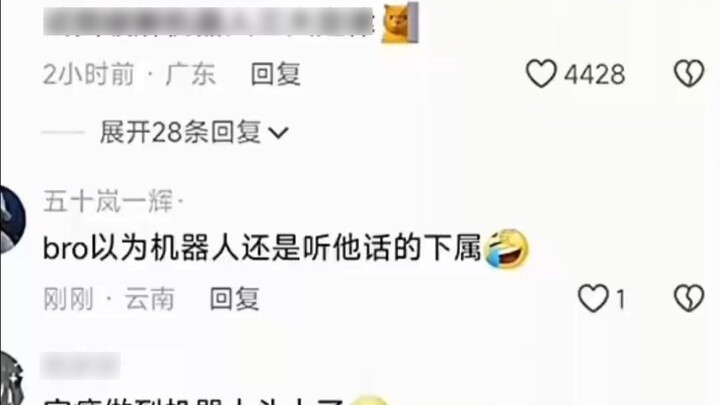720x405 pixels.
Task: Tap the 2小时前 · 广东 timestamp
Action: [129, 74]
